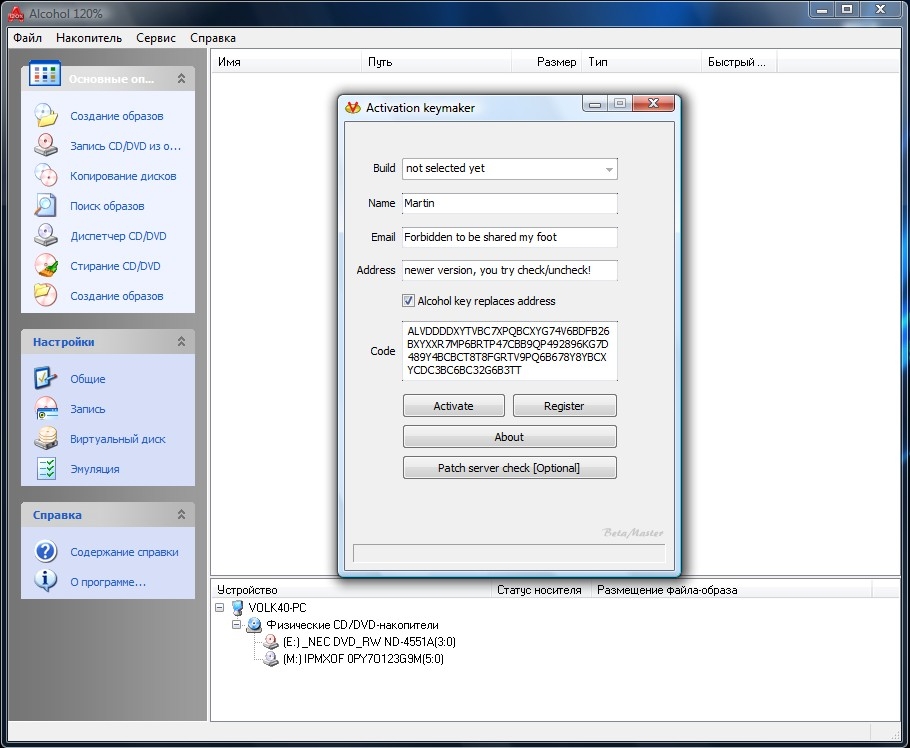Click the Виртуальный диск icon

[46, 439]
